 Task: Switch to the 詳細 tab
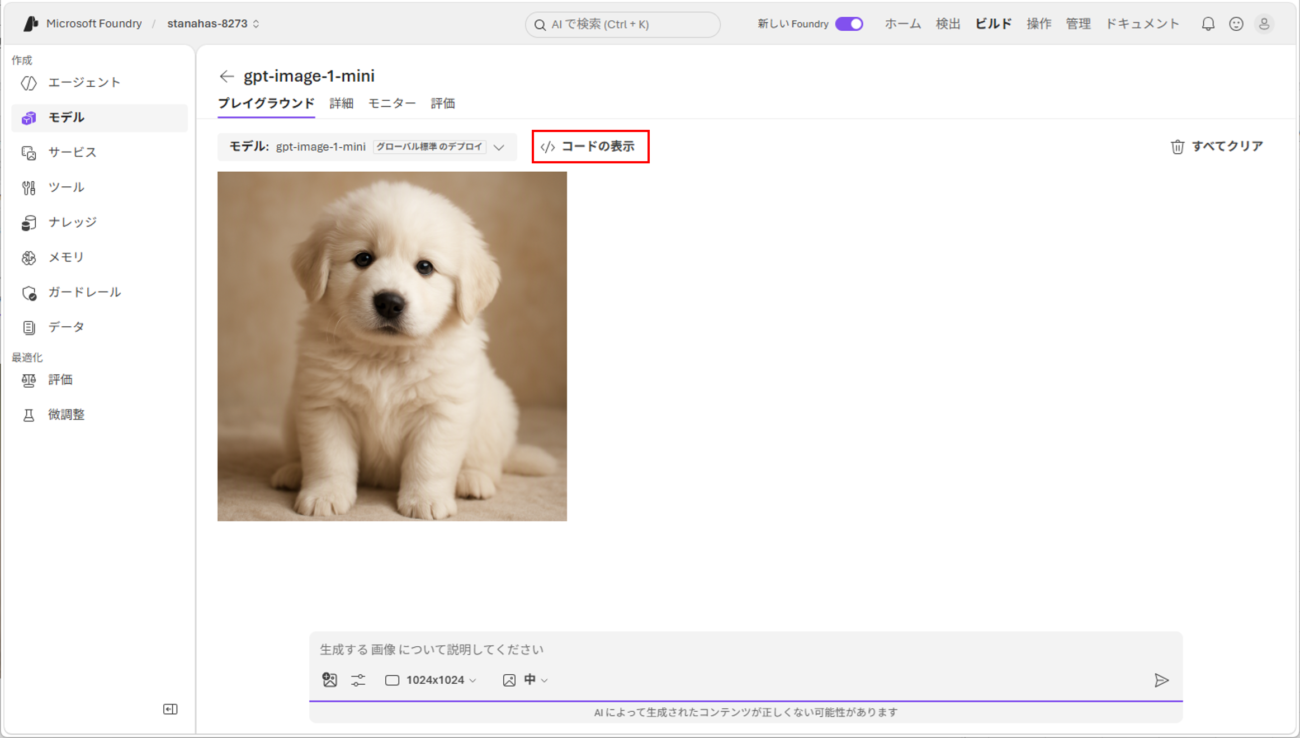coord(341,103)
